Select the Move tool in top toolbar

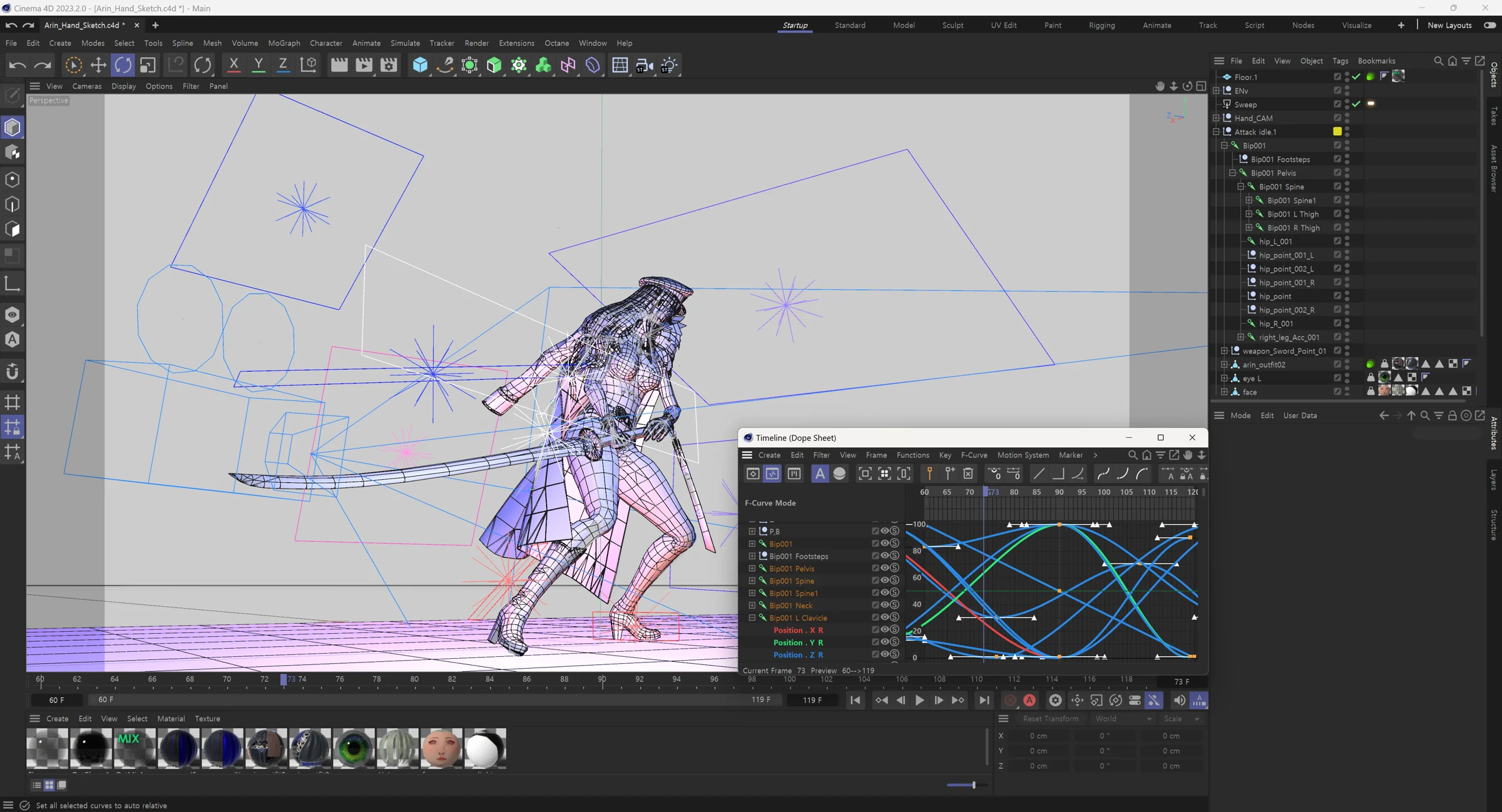click(x=98, y=65)
